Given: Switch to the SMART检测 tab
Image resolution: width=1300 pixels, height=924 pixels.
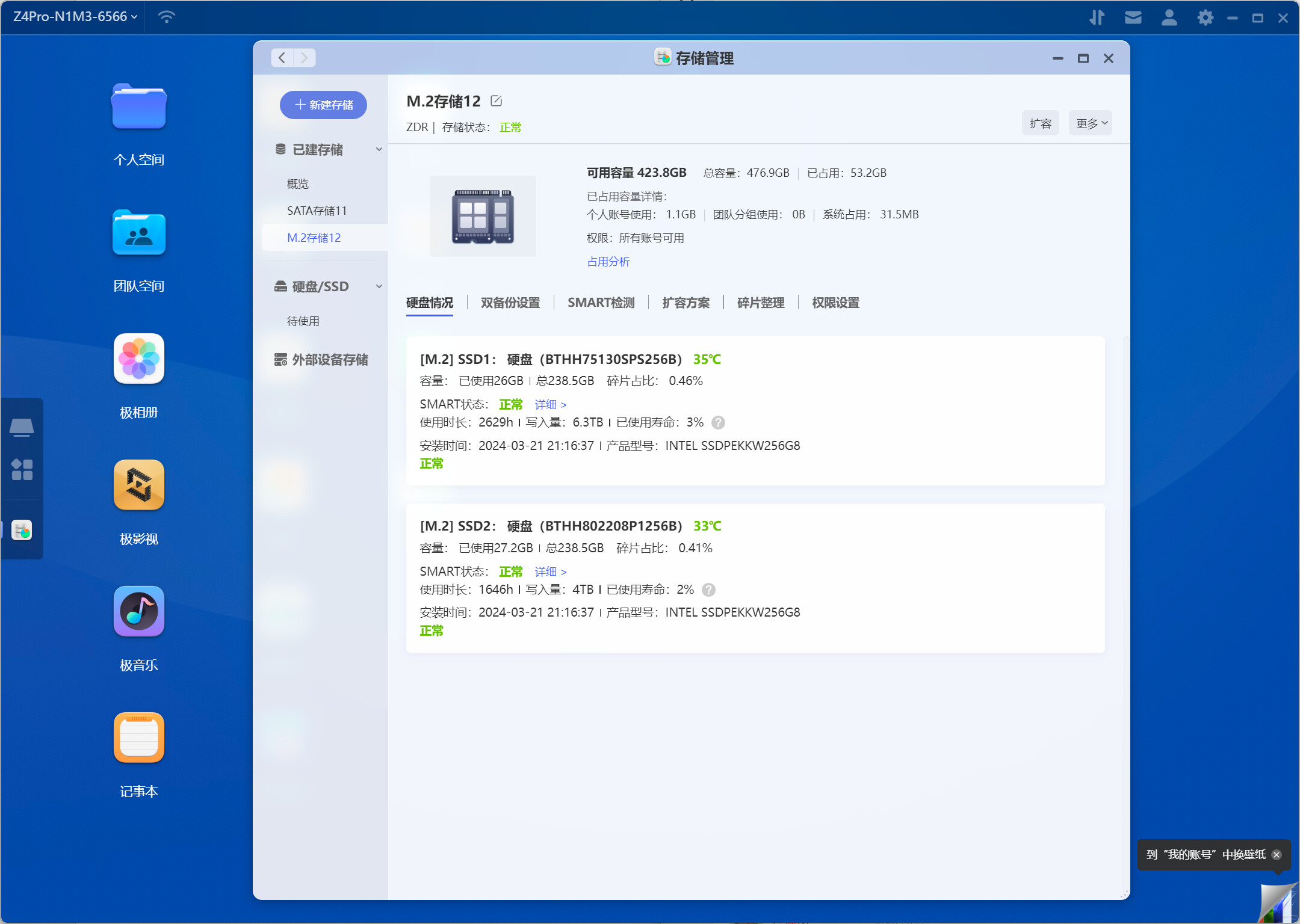Looking at the screenshot, I should coord(601,303).
